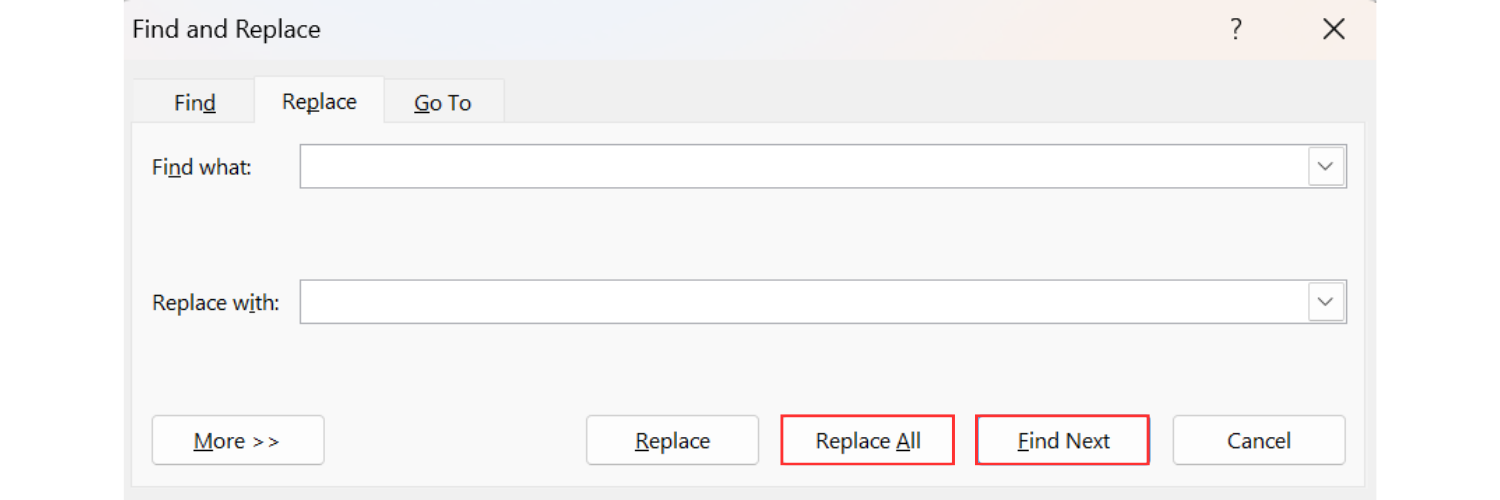This screenshot has width=1500, height=500.
Task: Dismiss dialog using the Cancel button
Action: [x=1259, y=441]
